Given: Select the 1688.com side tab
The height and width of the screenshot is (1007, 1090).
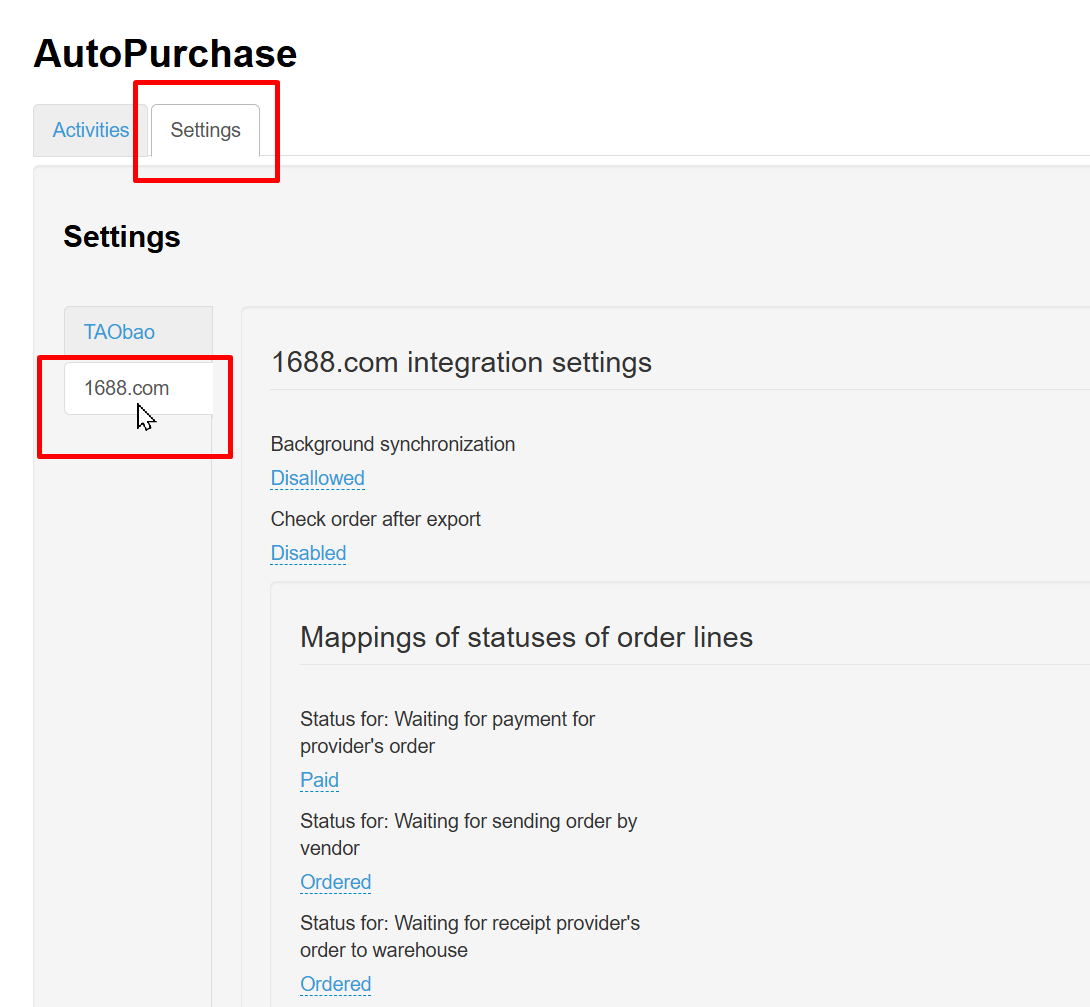Looking at the screenshot, I should click(x=127, y=388).
